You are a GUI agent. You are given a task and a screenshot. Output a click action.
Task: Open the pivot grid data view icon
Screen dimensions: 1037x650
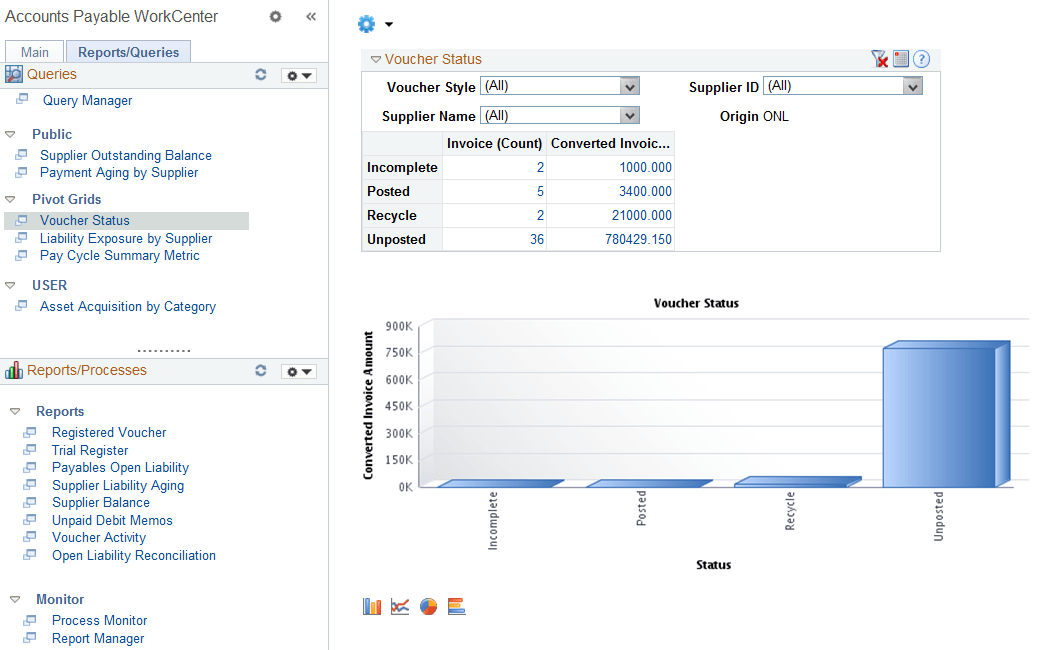click(x=901, y=58)
